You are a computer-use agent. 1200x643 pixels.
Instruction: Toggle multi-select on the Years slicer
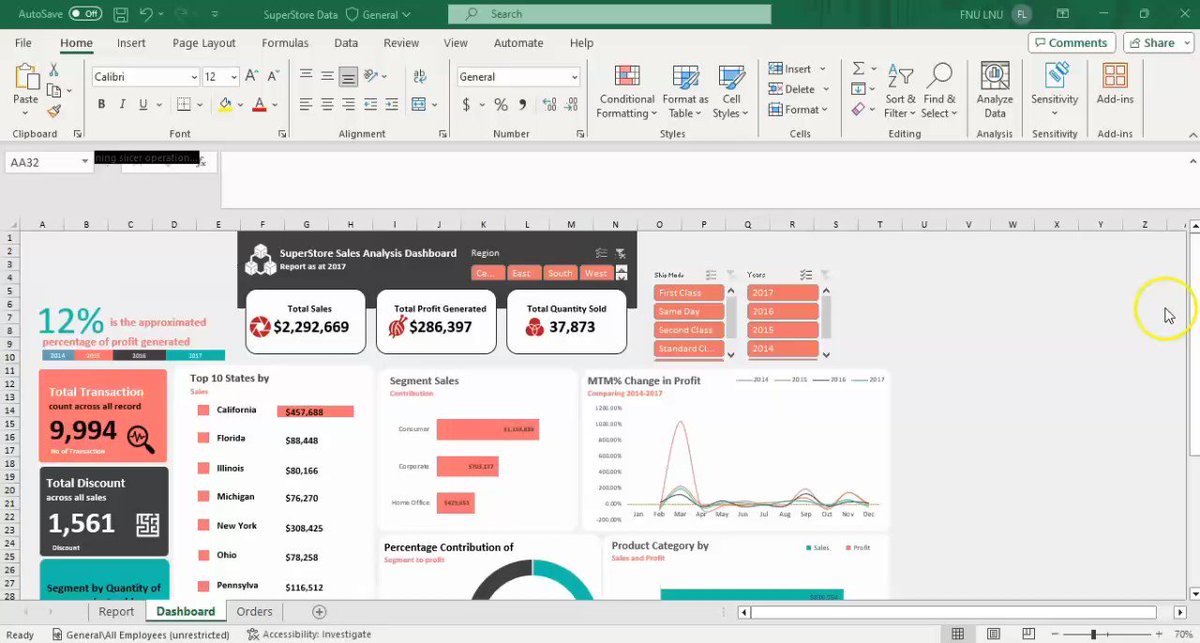click(x=806, y=275)
